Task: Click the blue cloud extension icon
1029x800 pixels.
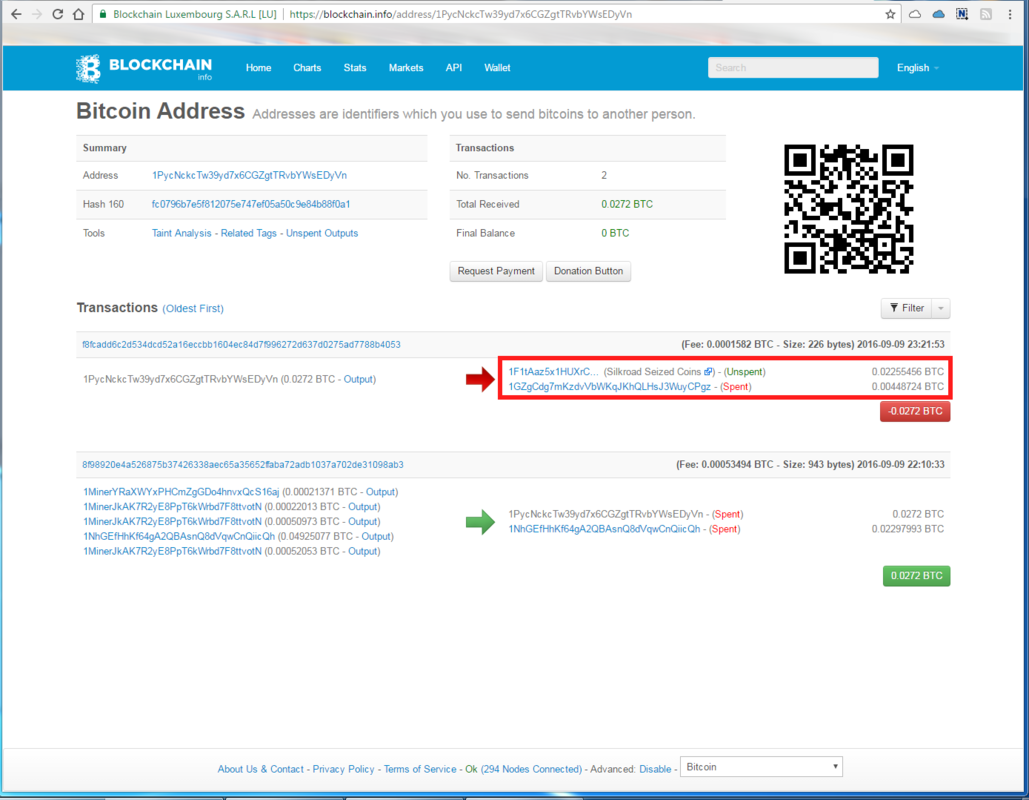Action: click(x=938, y=14)
